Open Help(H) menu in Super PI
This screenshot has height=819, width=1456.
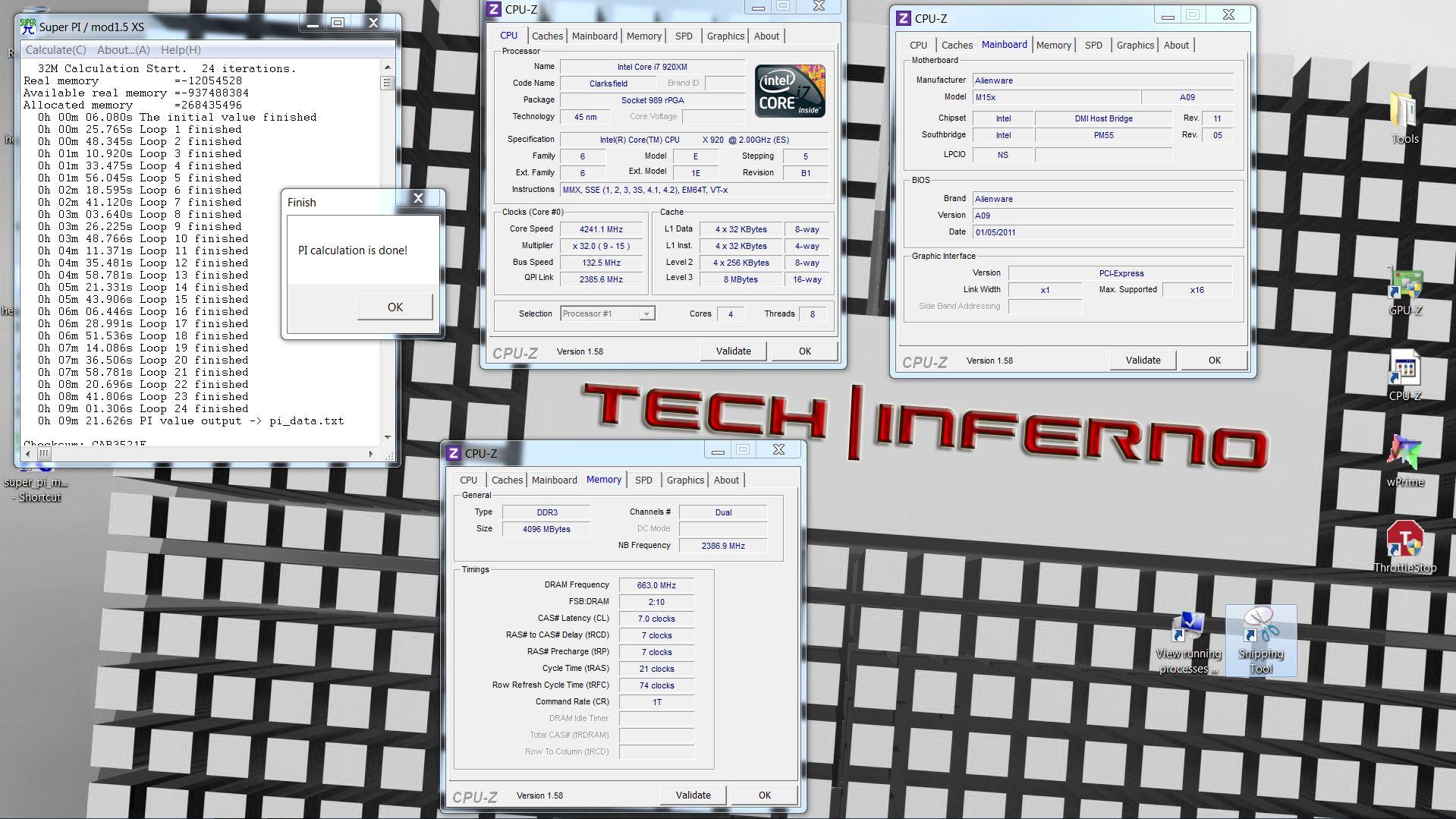click(x=181, y=49)
